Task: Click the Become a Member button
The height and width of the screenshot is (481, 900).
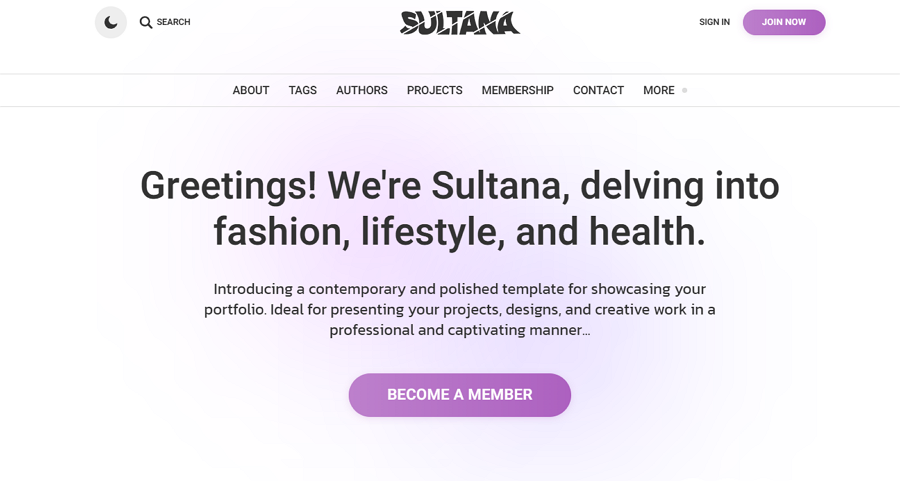Action: click(x=460, y=395)
